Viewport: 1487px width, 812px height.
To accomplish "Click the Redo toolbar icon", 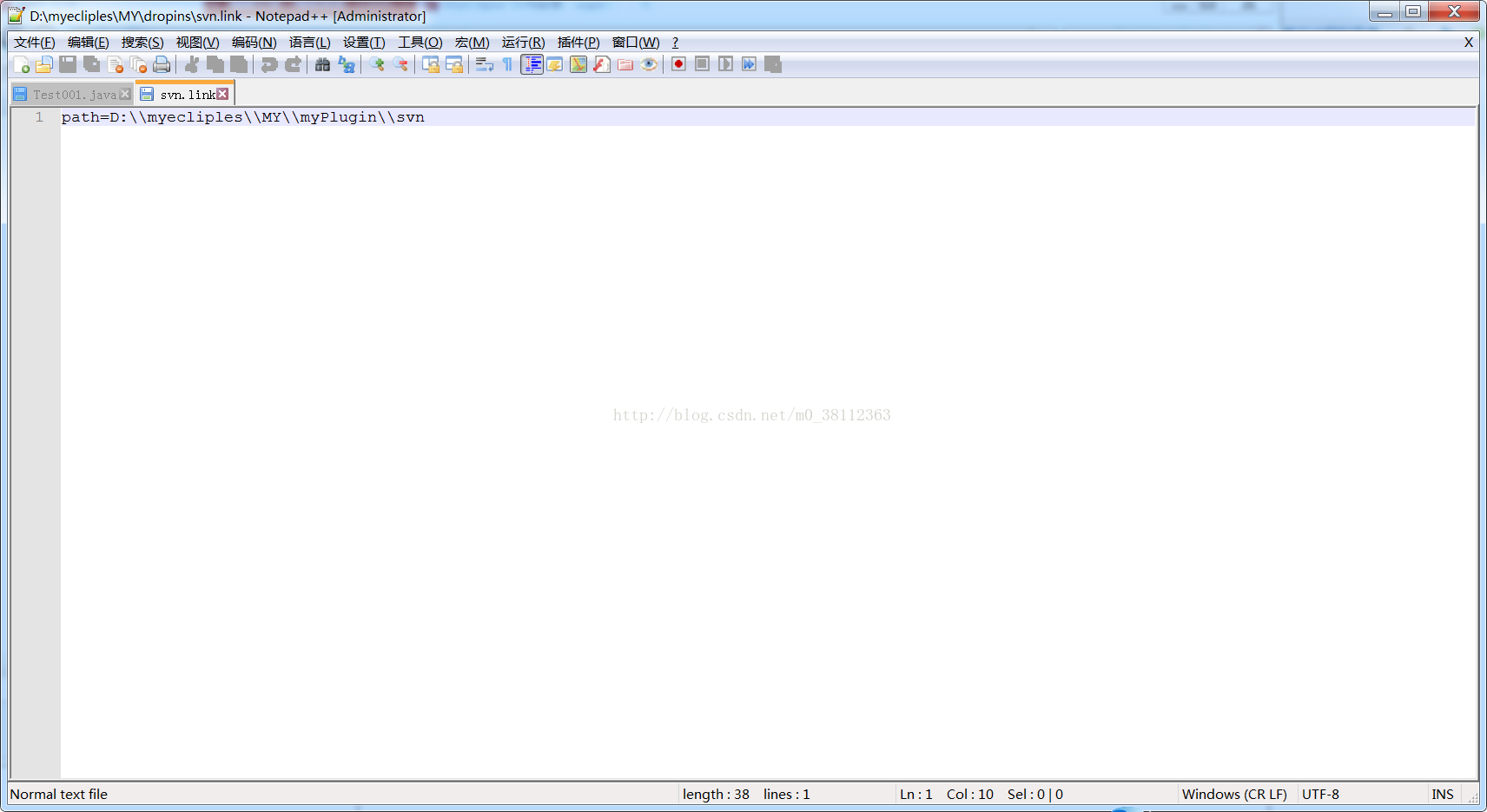I will click(293, 64).
